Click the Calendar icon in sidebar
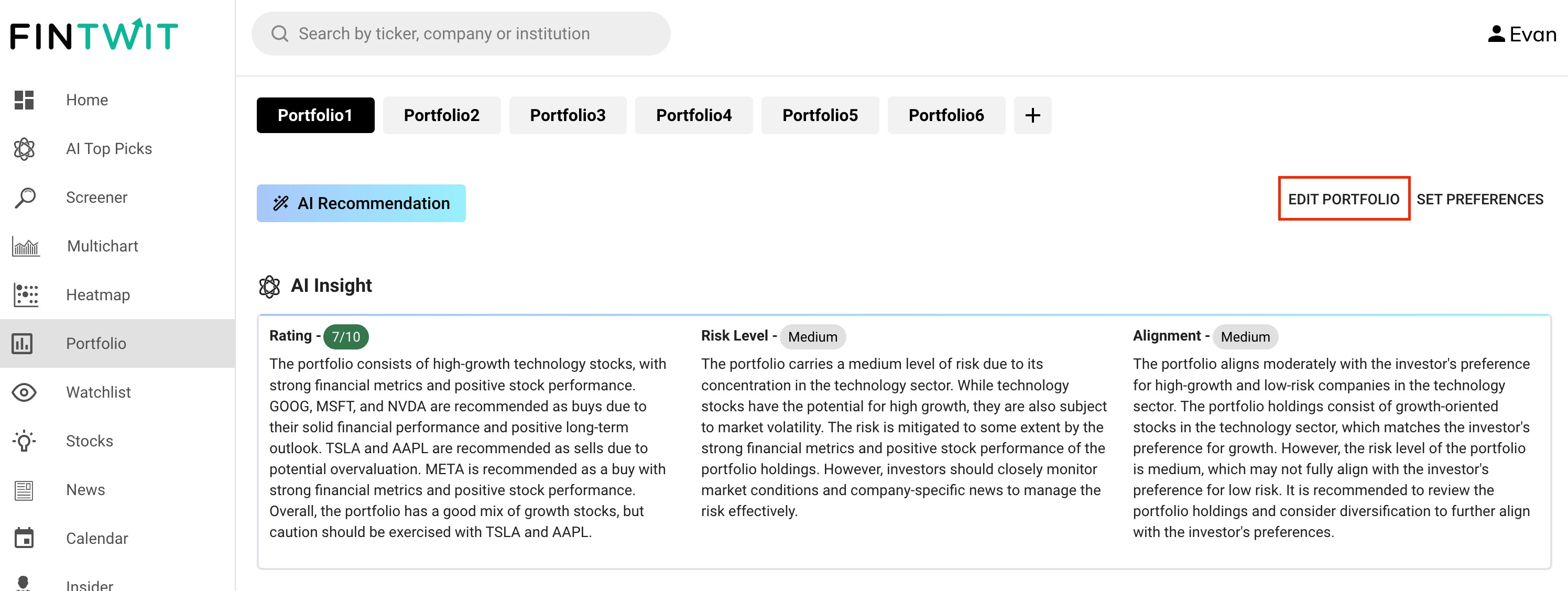This screenshot has width=1568, height=591. click(x=24, y=538)
